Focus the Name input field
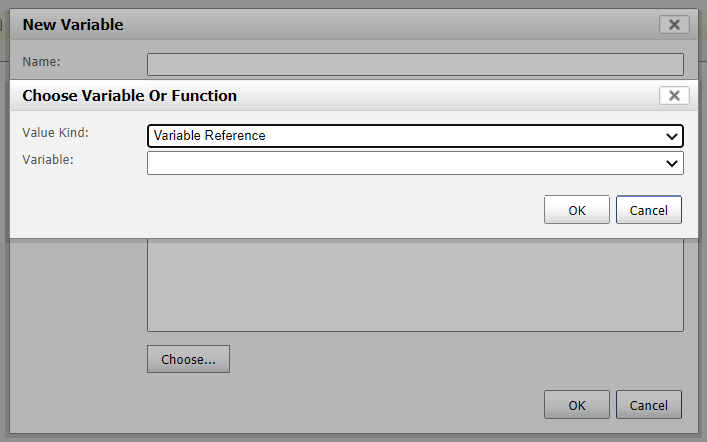707x442 pixels. tap(414, 65)
